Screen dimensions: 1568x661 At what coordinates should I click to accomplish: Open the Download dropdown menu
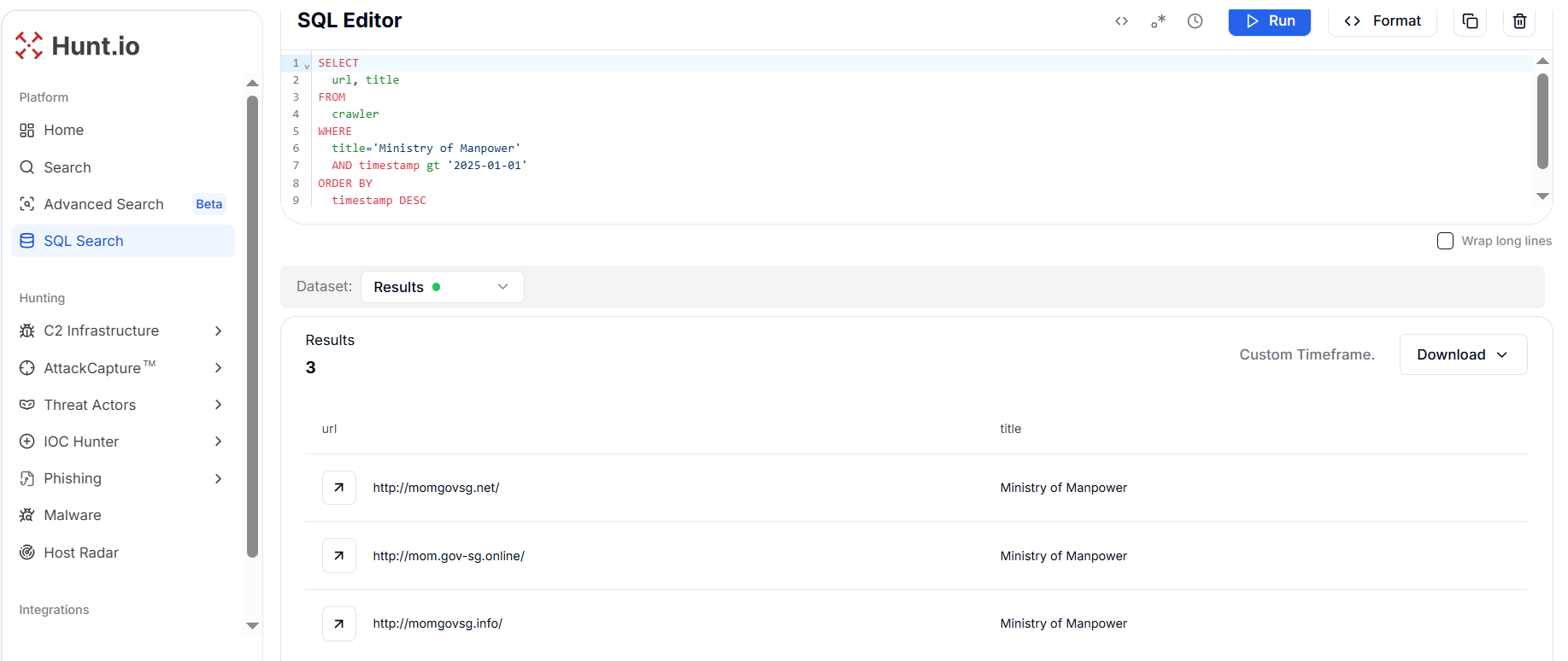coord(1462,354)
